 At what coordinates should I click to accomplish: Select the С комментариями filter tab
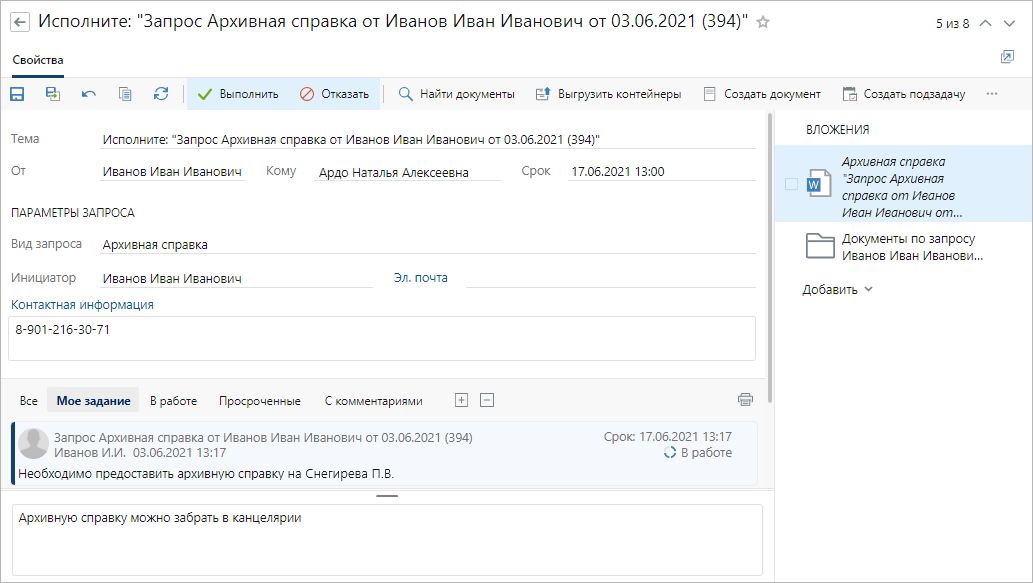374,401
